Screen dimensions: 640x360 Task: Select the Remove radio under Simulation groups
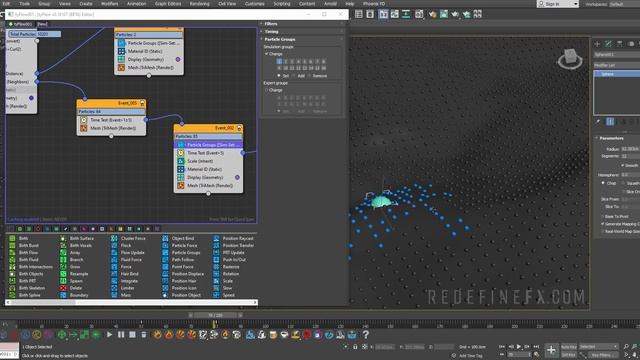pyautogui.click(x=309, y=76)
